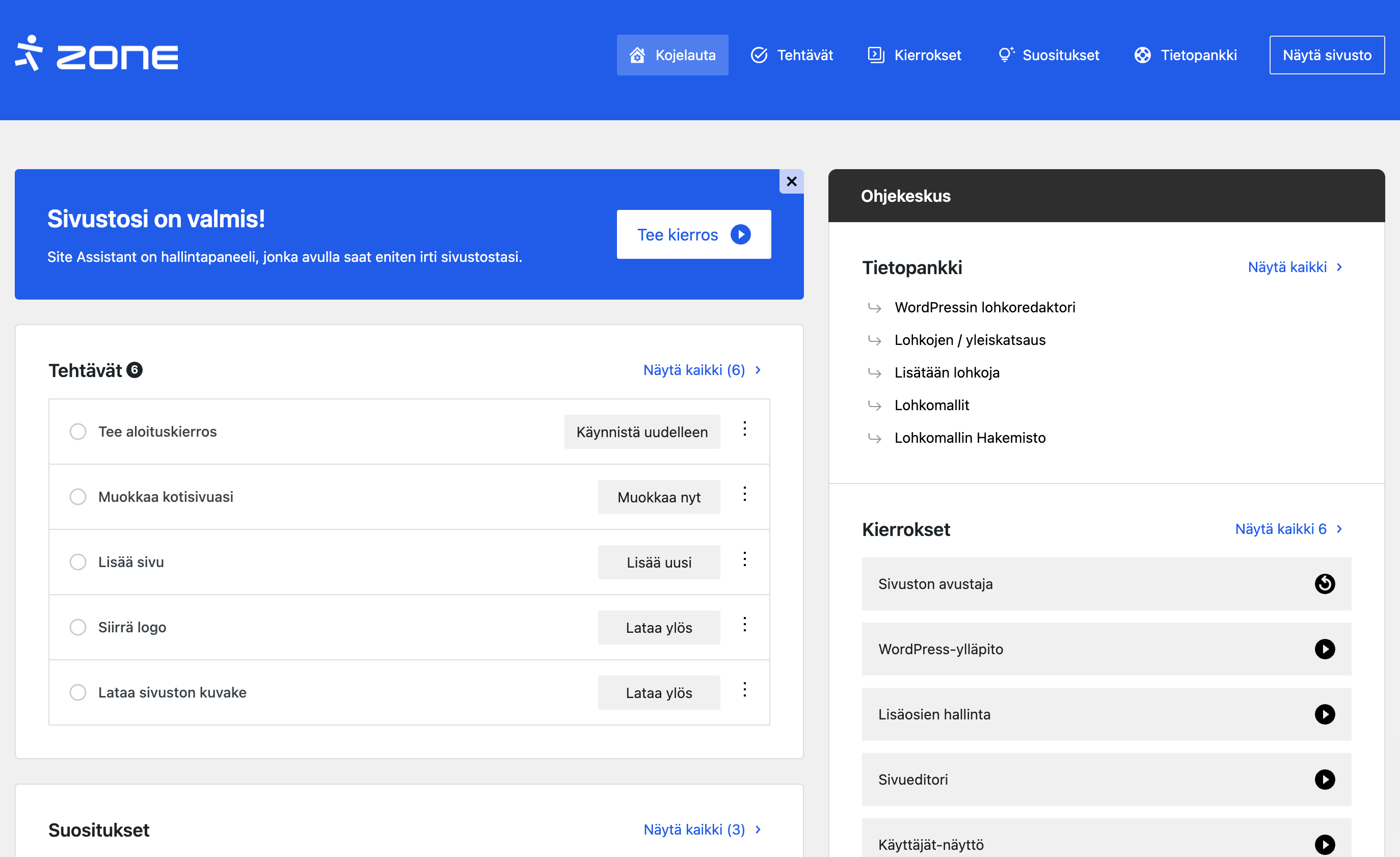Switch to the Suositukset navigation tab
1400x857 pixels.
[x=1048, y=55]
